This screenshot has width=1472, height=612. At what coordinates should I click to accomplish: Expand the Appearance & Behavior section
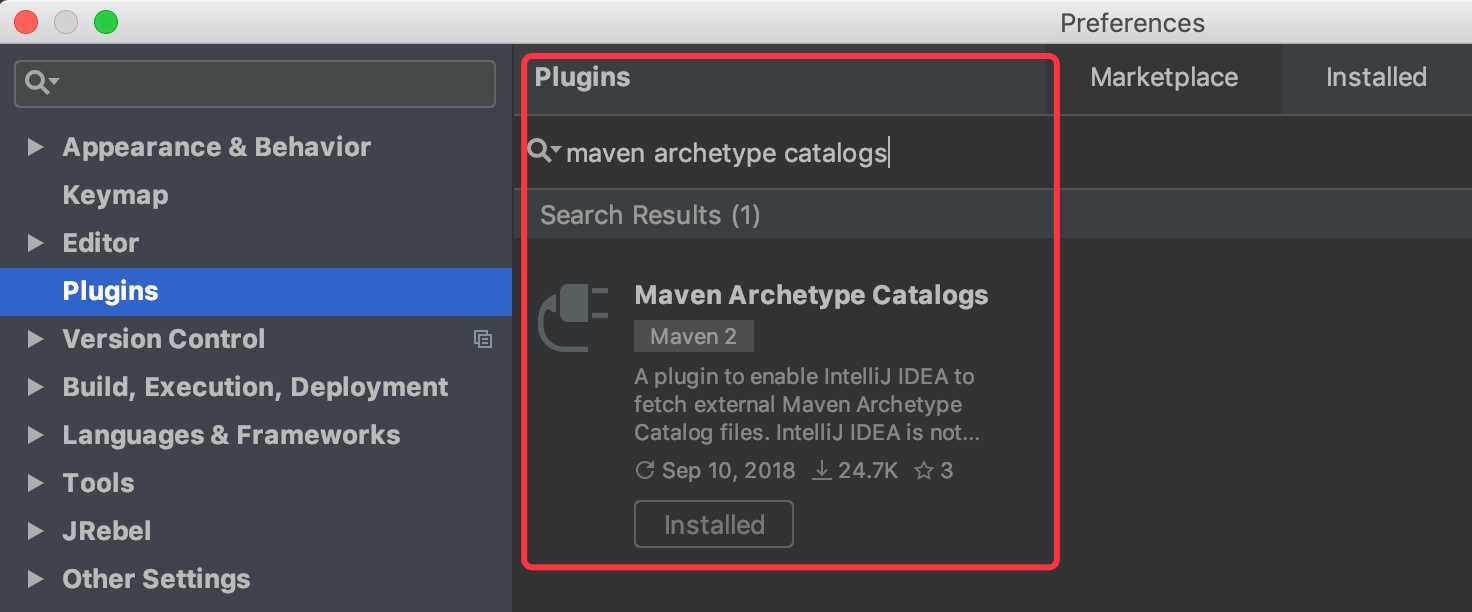click(36, 147)
